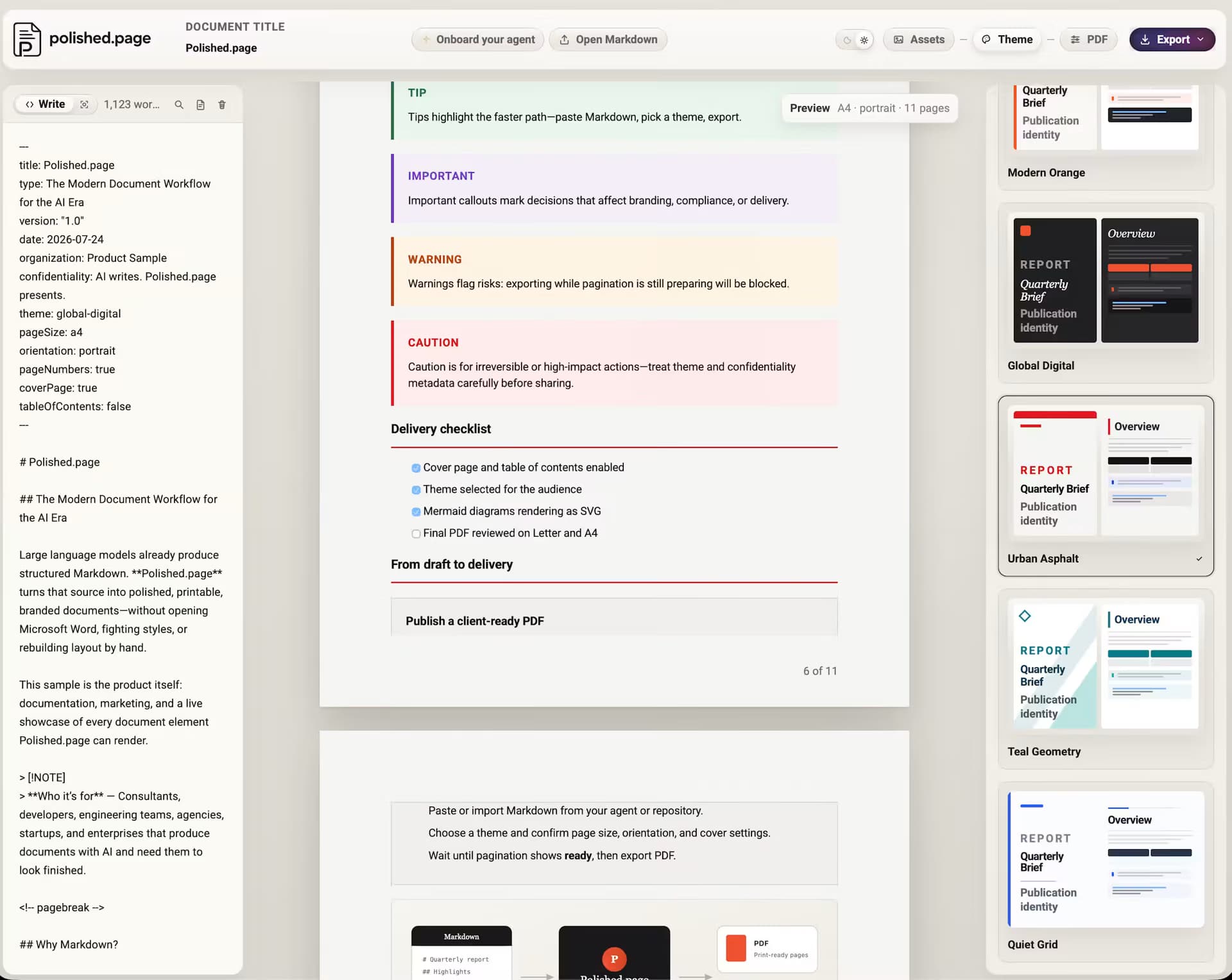The width and height of the screenshot is (1232, 980).
Task: Click the red P logo in diagram
Action: point(614,959)
